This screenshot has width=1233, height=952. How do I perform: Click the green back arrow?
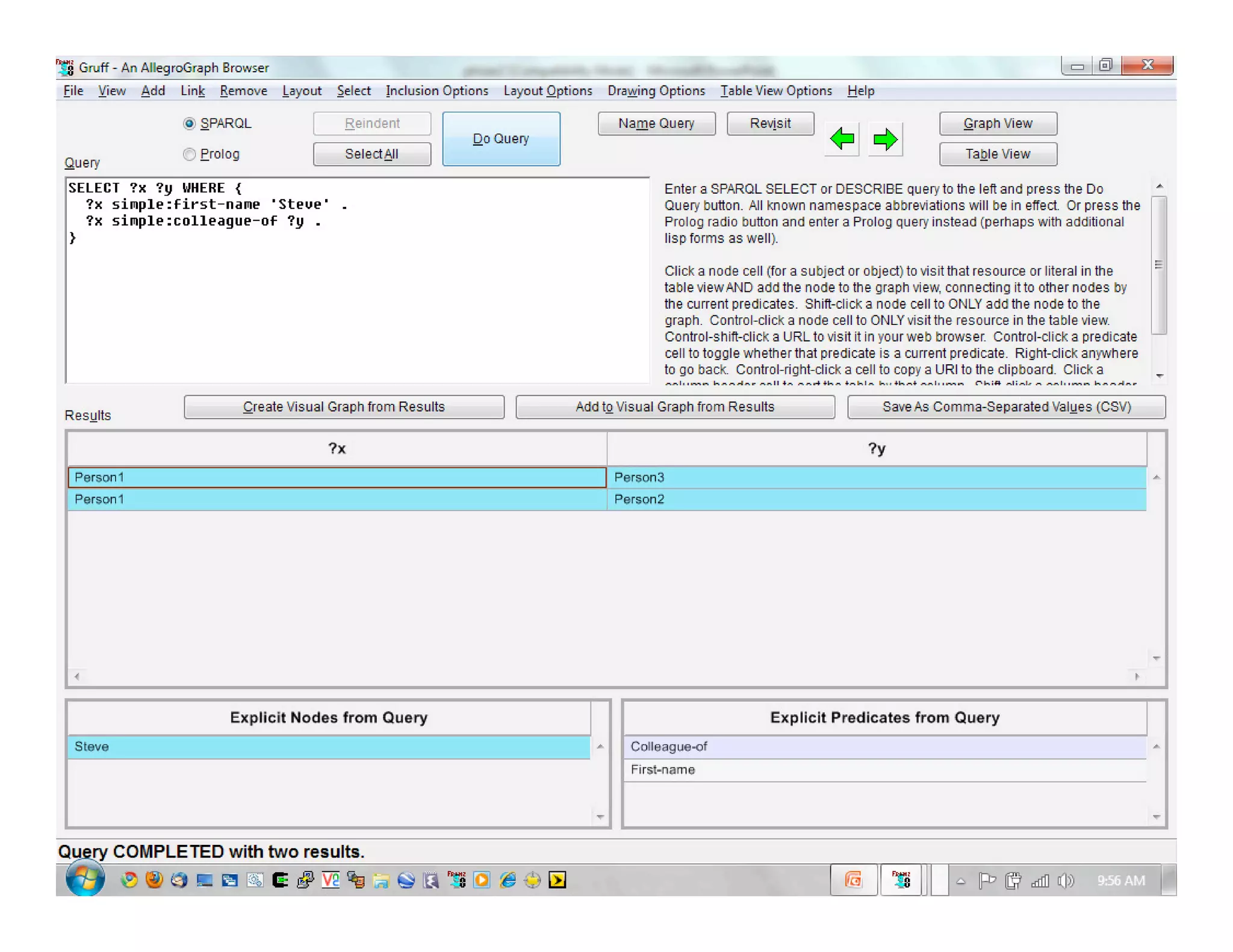point(841,140)
